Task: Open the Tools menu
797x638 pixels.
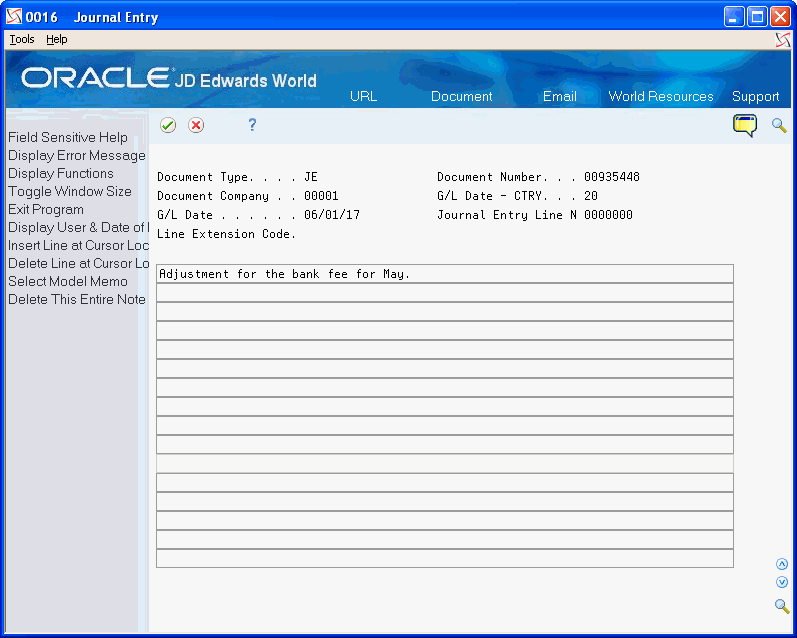Action: (22, 39)
